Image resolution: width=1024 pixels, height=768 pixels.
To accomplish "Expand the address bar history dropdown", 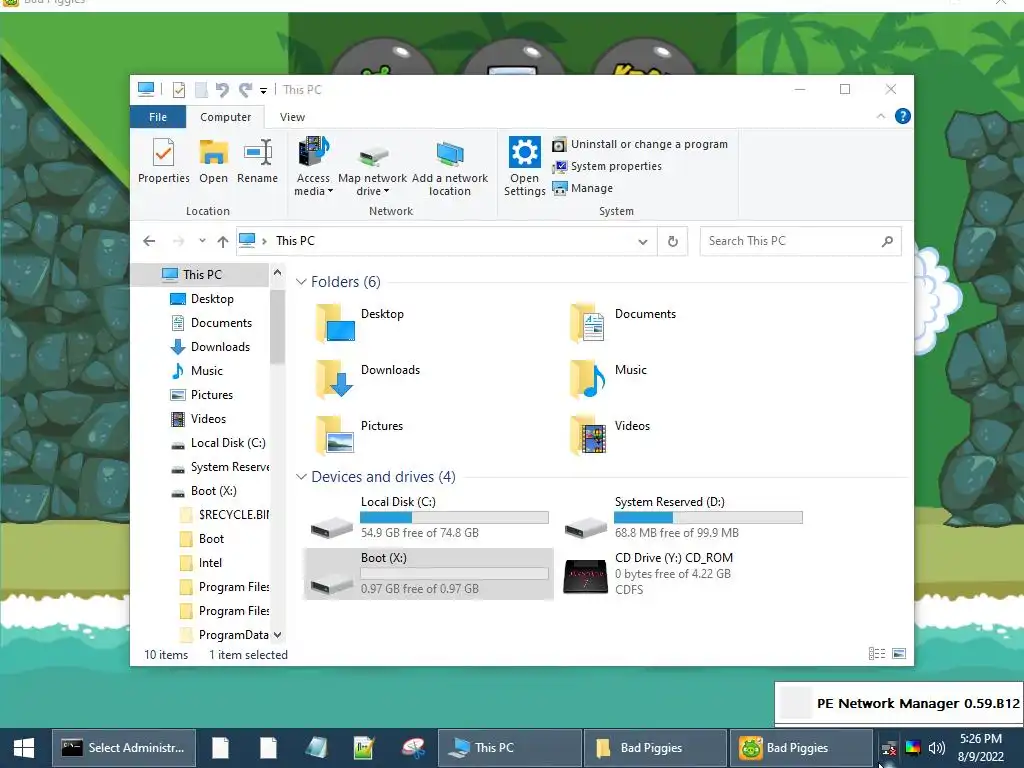I will (x=643, y=242).
